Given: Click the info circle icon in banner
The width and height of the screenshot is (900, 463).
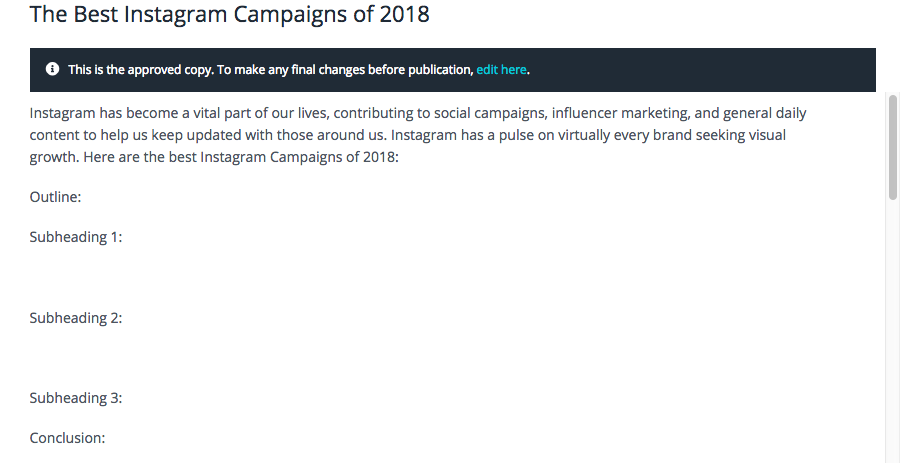Looking at the screenshot, I should coord(52,69).
